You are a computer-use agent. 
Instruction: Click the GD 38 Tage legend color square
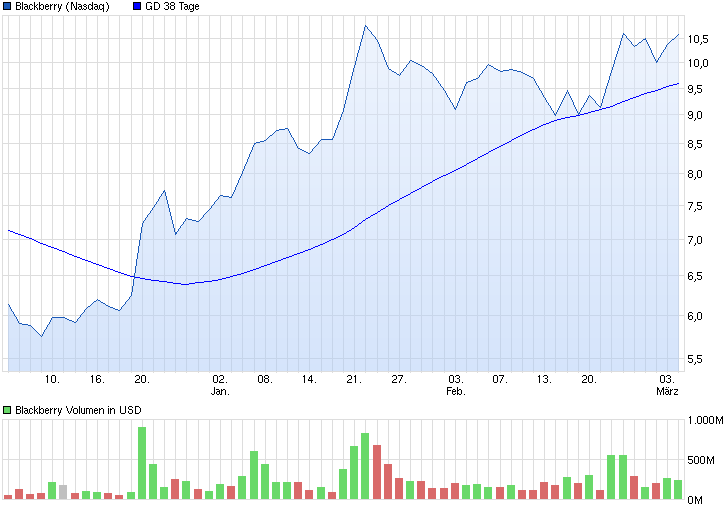137,7
